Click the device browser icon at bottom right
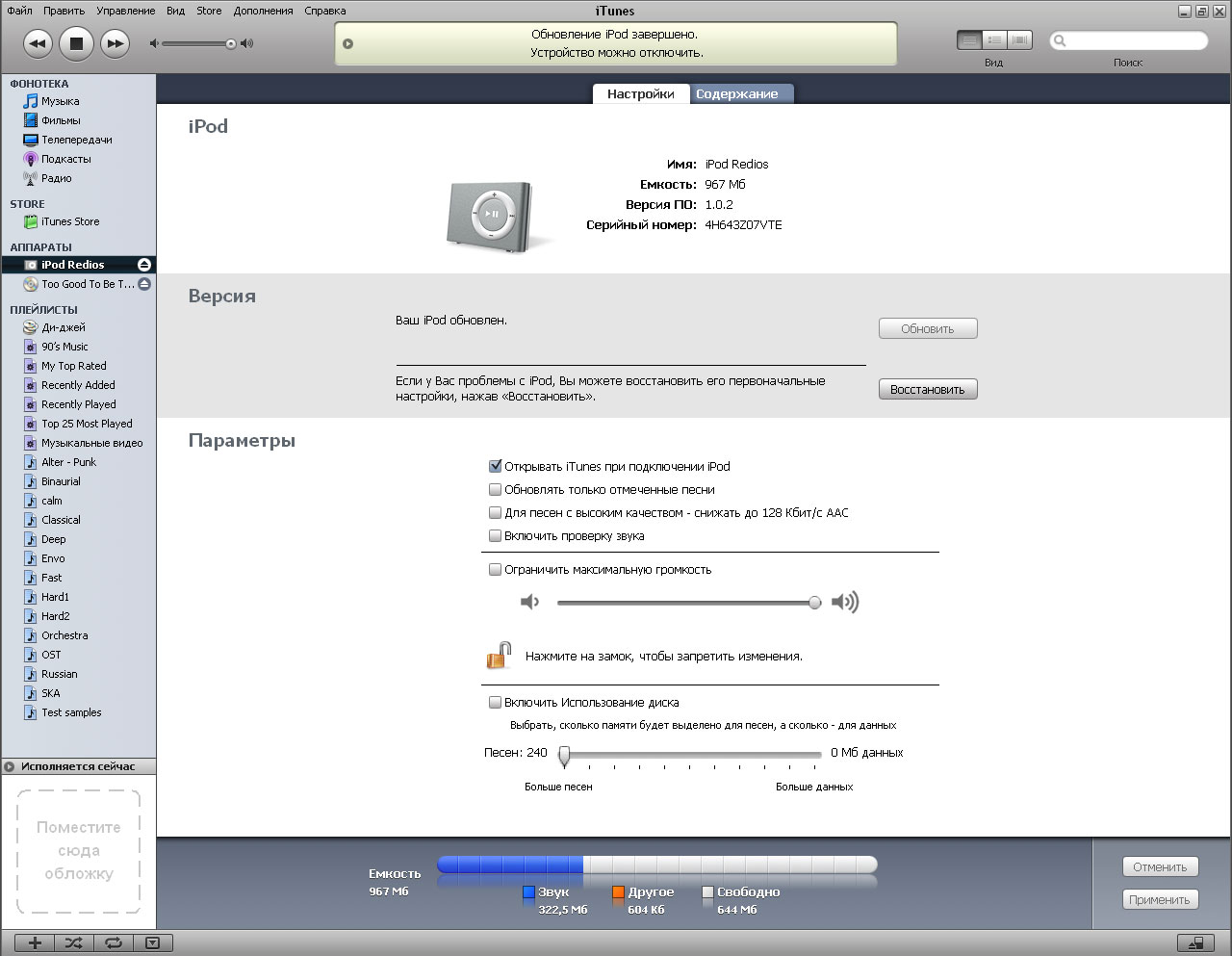Viewport: 1232px width, 956px height. click(x=1196, y=943)
